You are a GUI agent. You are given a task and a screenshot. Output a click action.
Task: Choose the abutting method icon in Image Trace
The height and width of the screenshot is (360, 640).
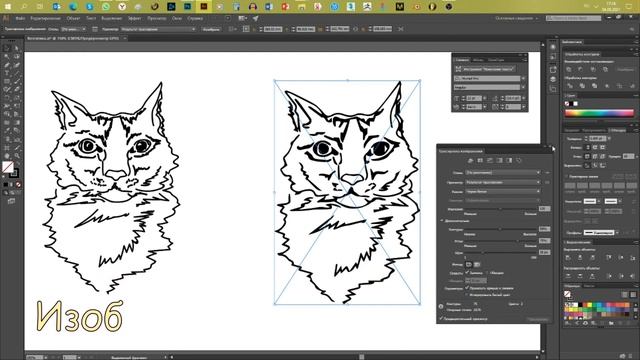click(x=469, y=264)
